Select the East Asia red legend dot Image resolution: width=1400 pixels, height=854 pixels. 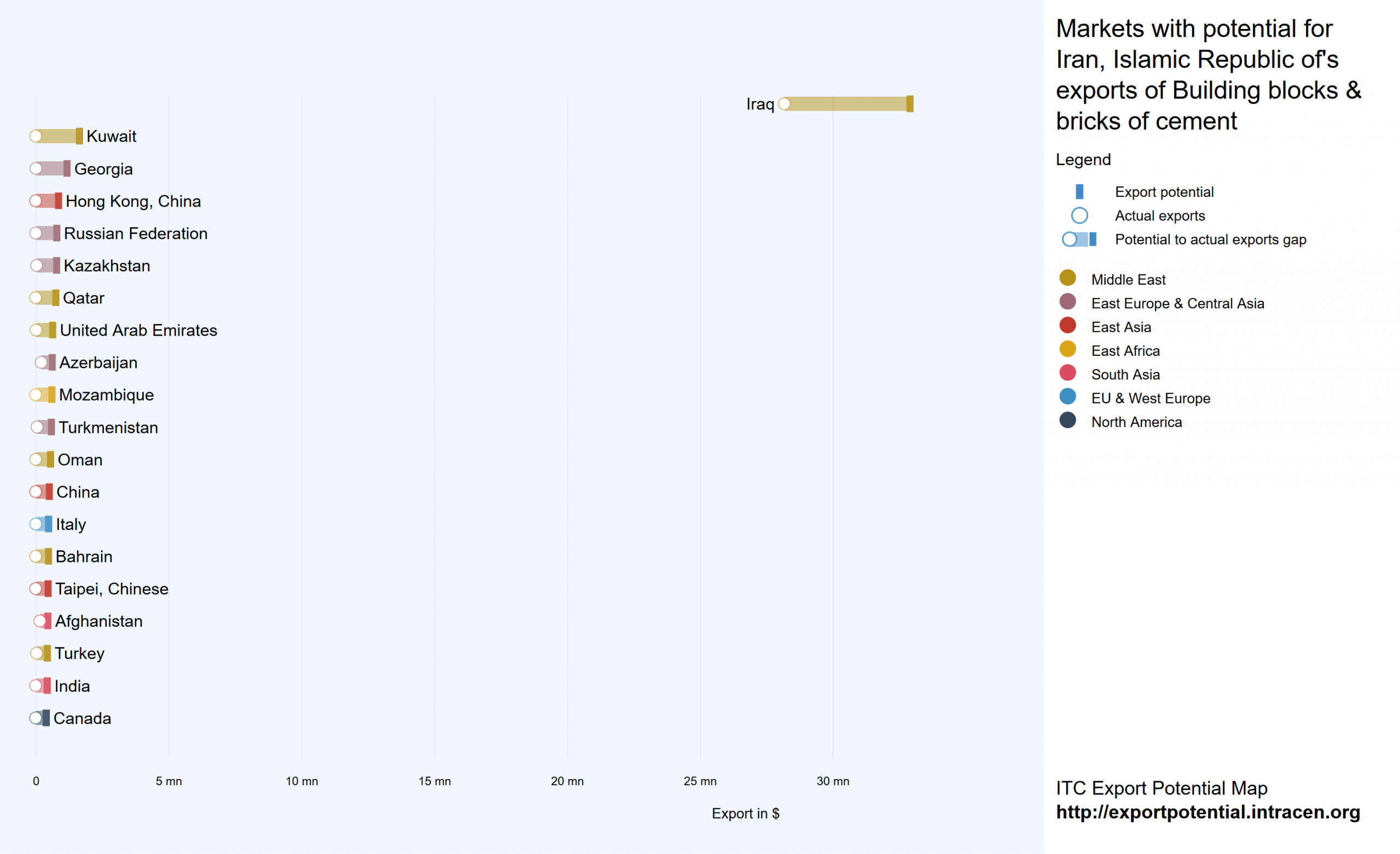[x=1067, y=325]
